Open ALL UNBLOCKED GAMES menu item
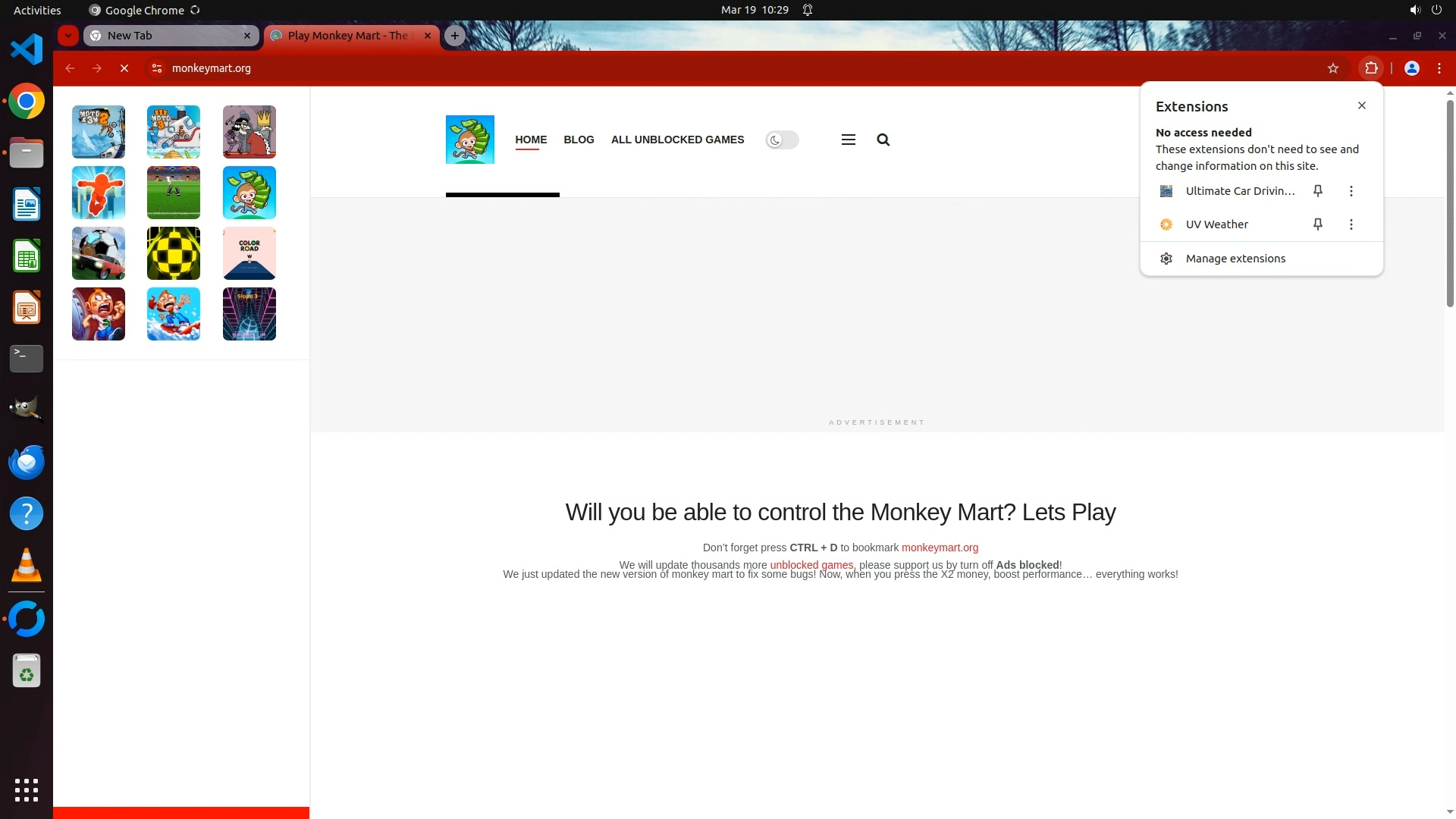 677,140
